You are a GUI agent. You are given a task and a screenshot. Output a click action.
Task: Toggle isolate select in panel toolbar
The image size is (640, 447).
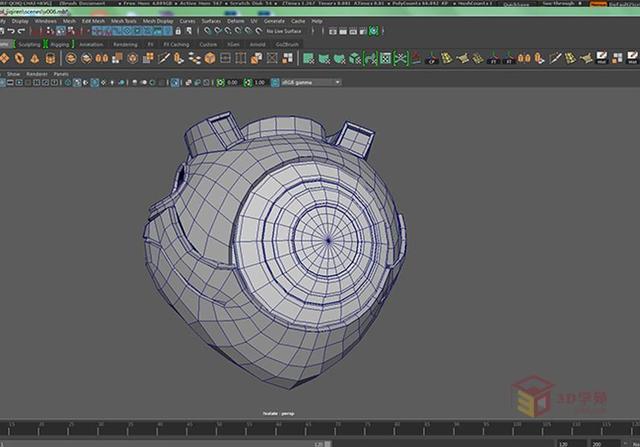coord(175,82)
